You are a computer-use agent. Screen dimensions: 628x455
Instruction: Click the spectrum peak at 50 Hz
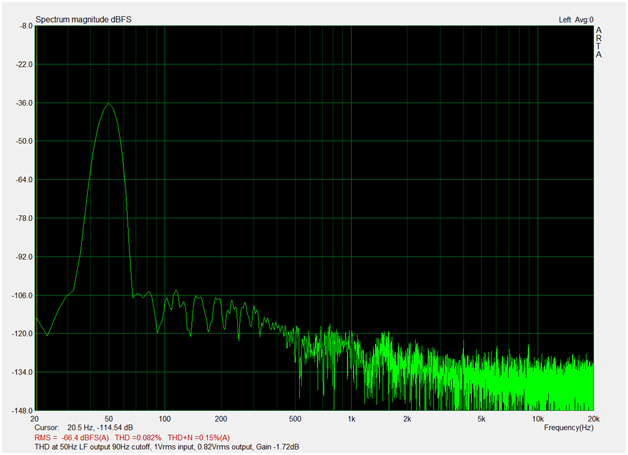108,104
